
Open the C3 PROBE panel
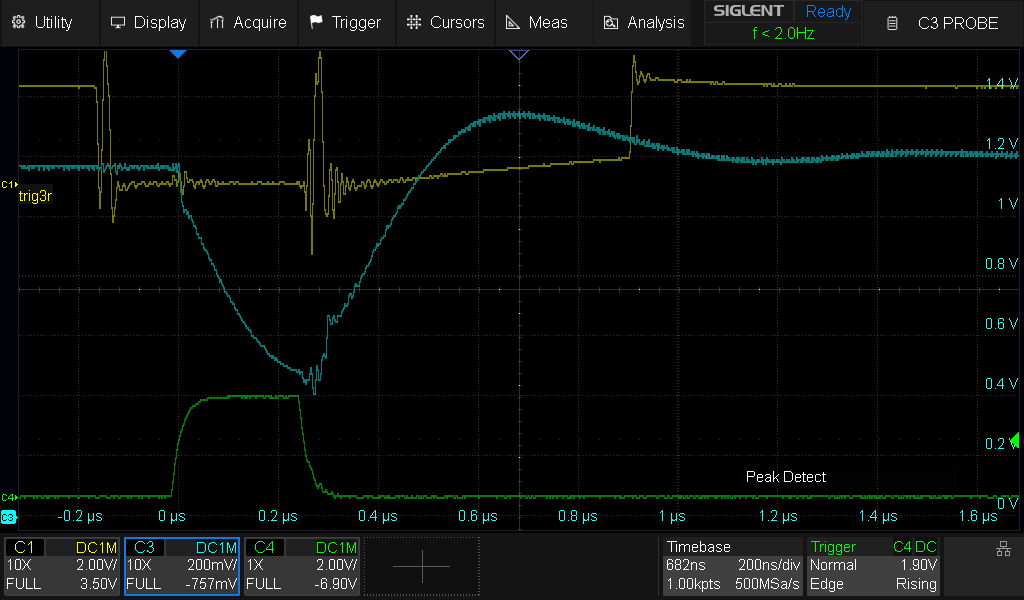(943, 22)
